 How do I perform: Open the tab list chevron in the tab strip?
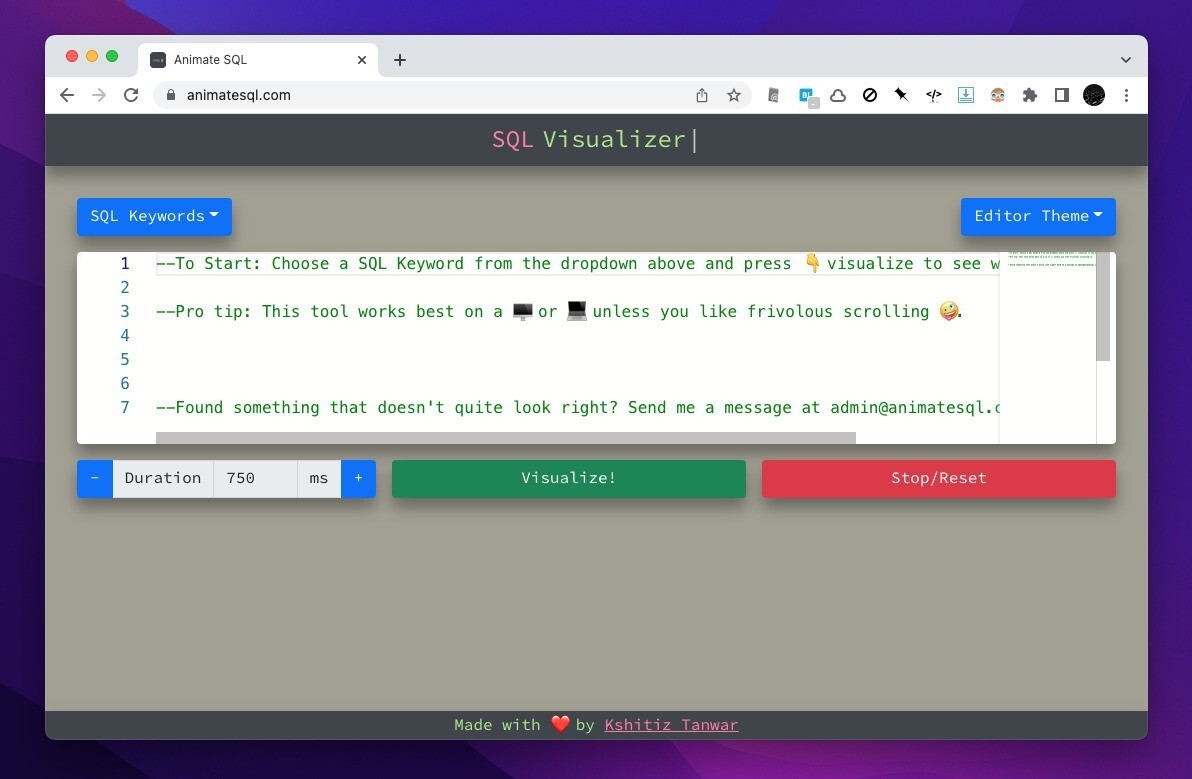(x=1126, y=59)
